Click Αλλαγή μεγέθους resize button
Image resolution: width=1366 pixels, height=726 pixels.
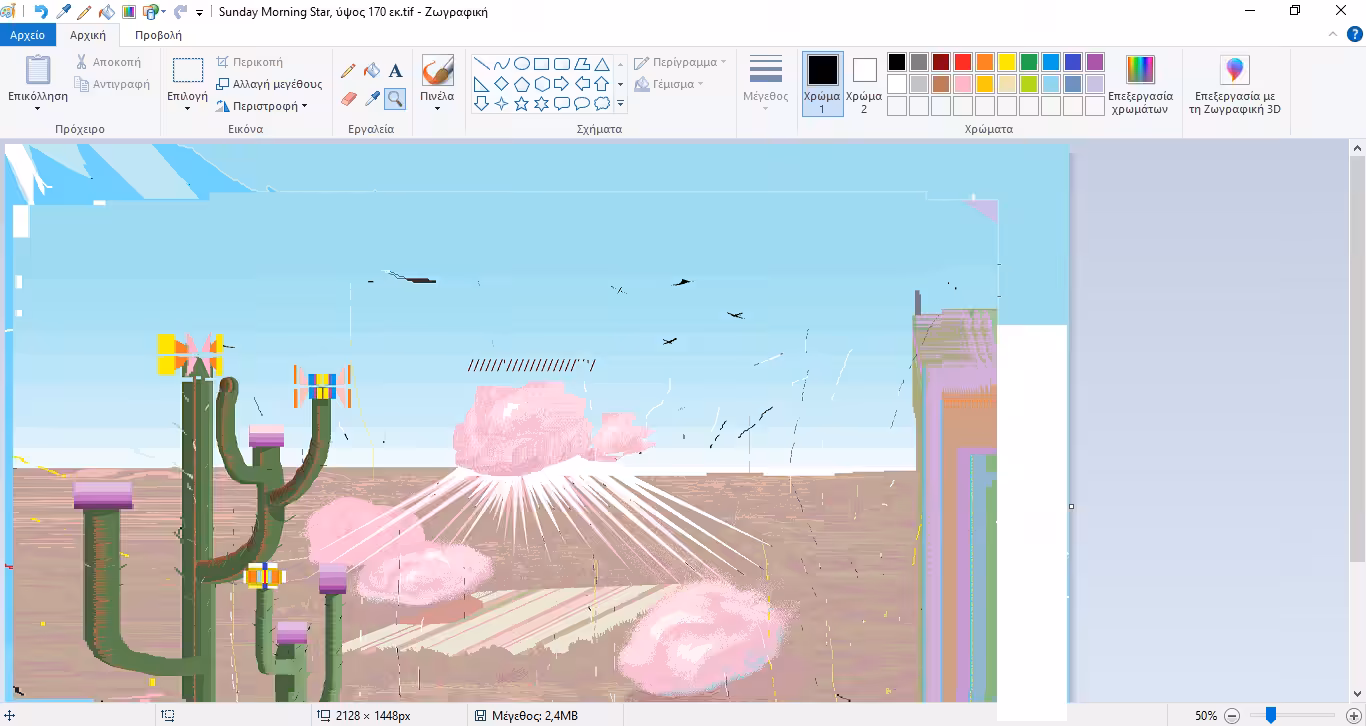pos(270,84)
